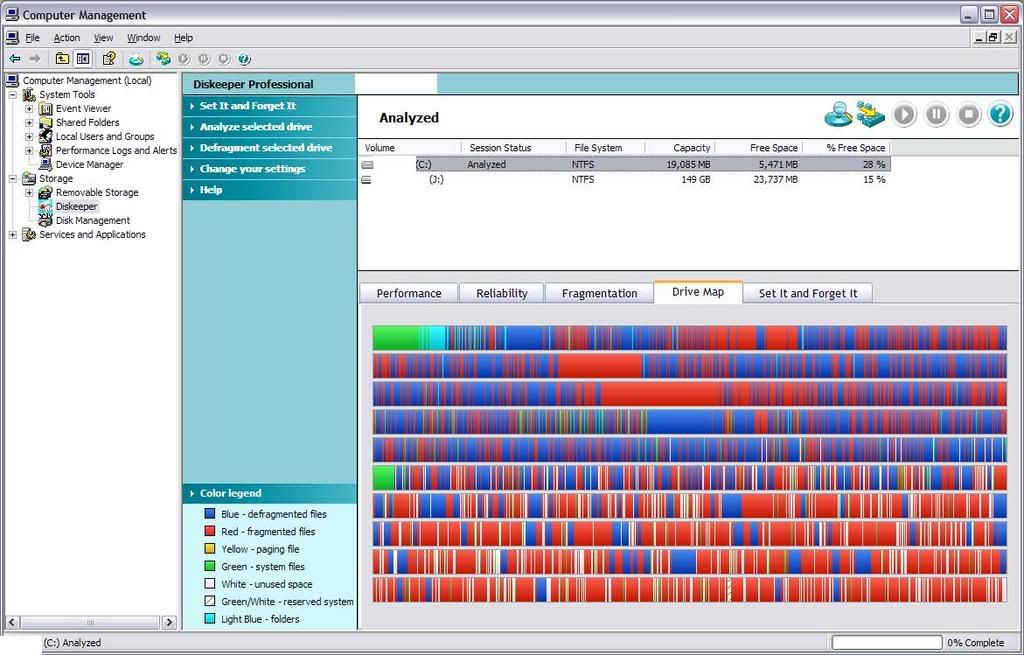Sort volumes by the Capacity column header

tap(680, 148)
